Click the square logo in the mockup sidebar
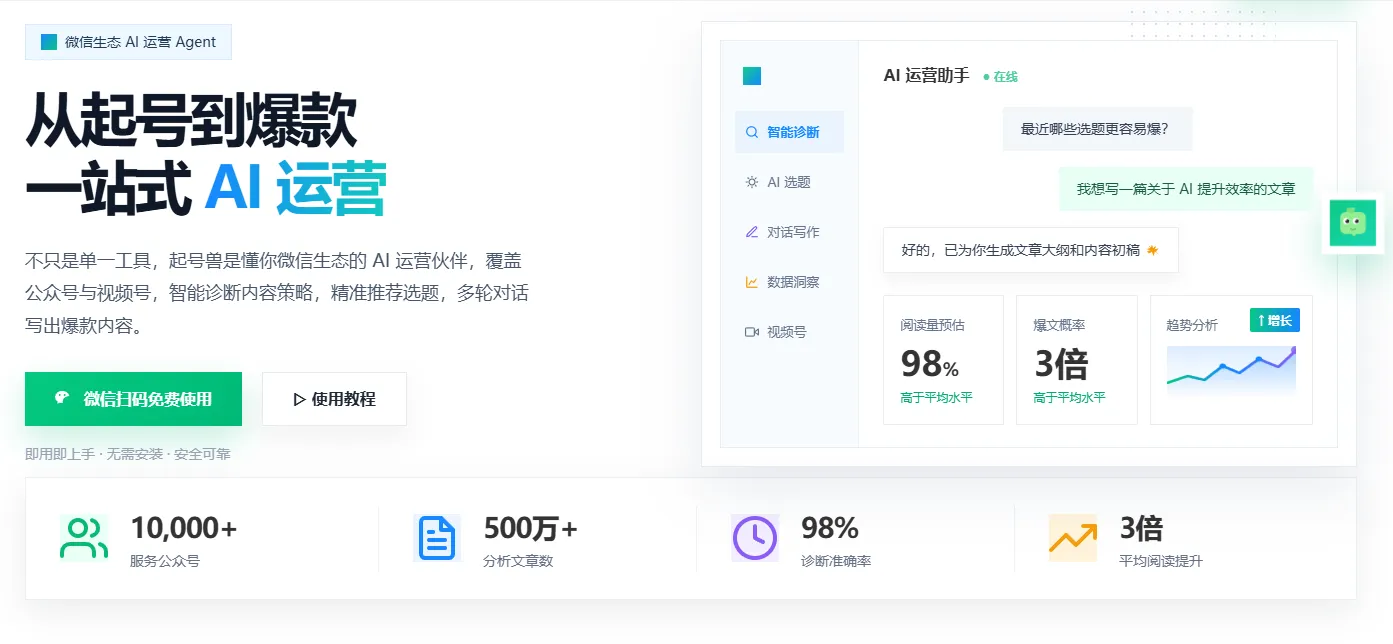Image resolution: width=1393 pixels, height=644 pixels. click(x=752, y=76)
